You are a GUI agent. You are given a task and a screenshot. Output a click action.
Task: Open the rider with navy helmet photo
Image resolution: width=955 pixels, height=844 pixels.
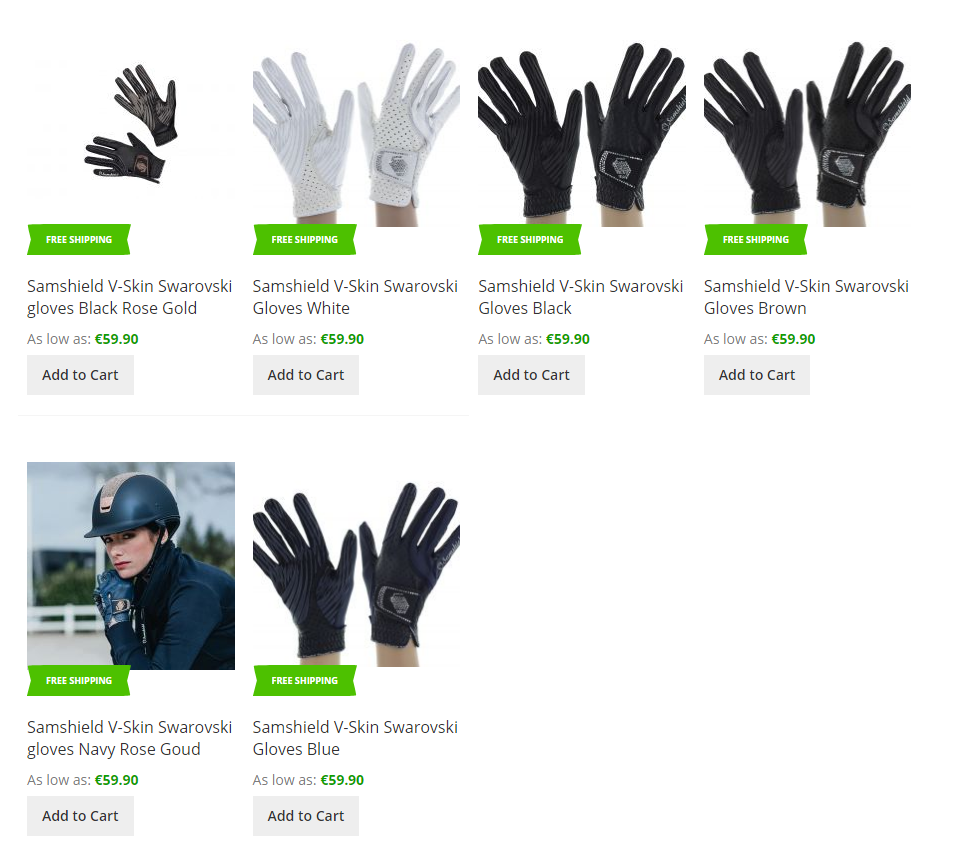tap(131, 566)
